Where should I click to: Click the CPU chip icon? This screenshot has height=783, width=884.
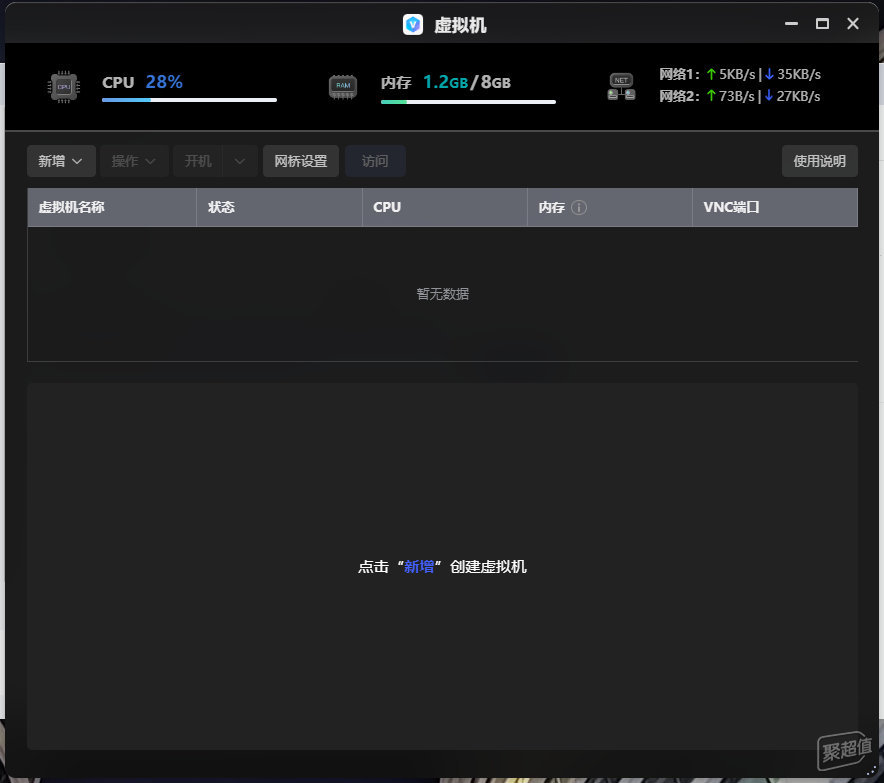point(64,87)
